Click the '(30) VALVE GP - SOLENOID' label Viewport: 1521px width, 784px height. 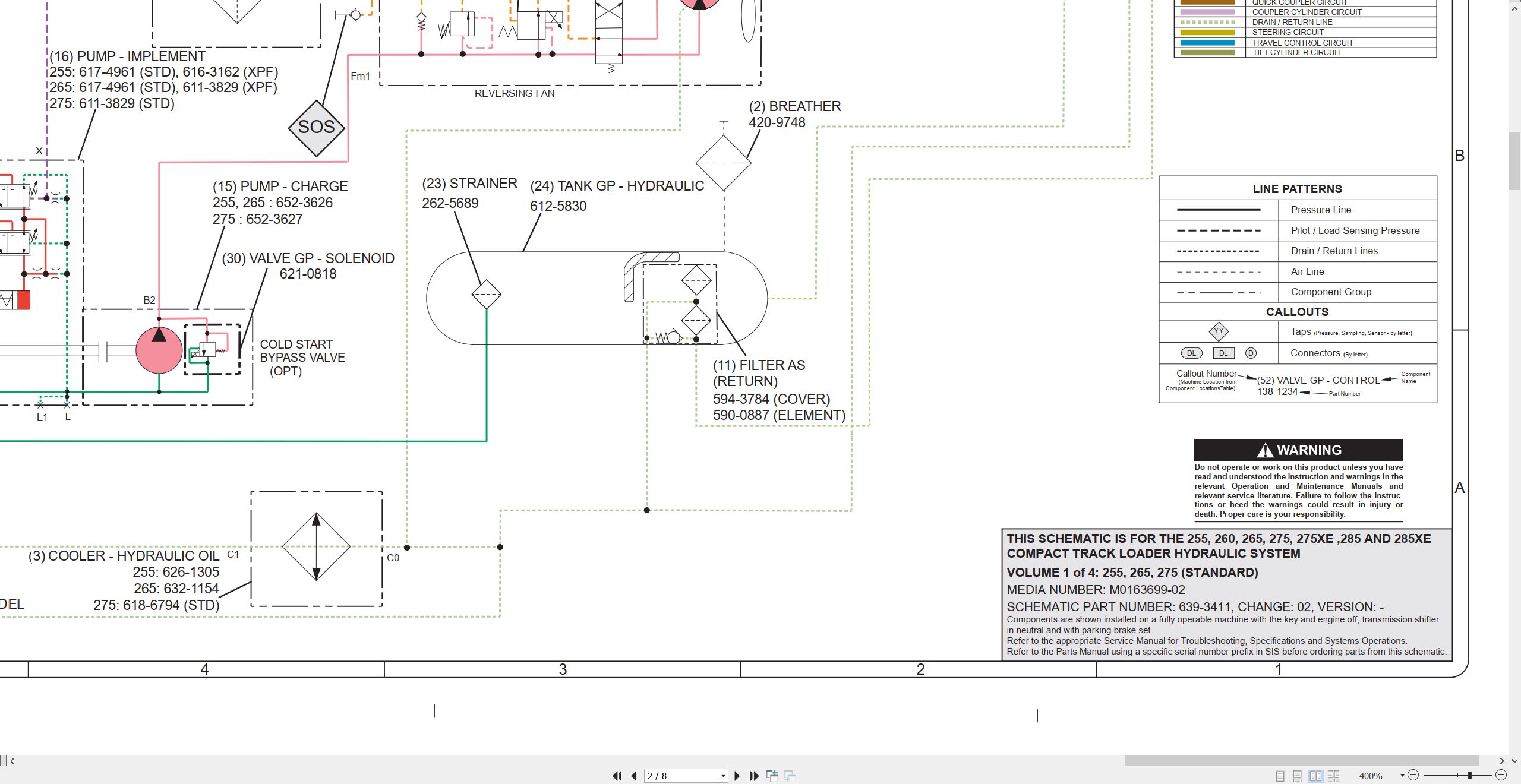[308, 258]
